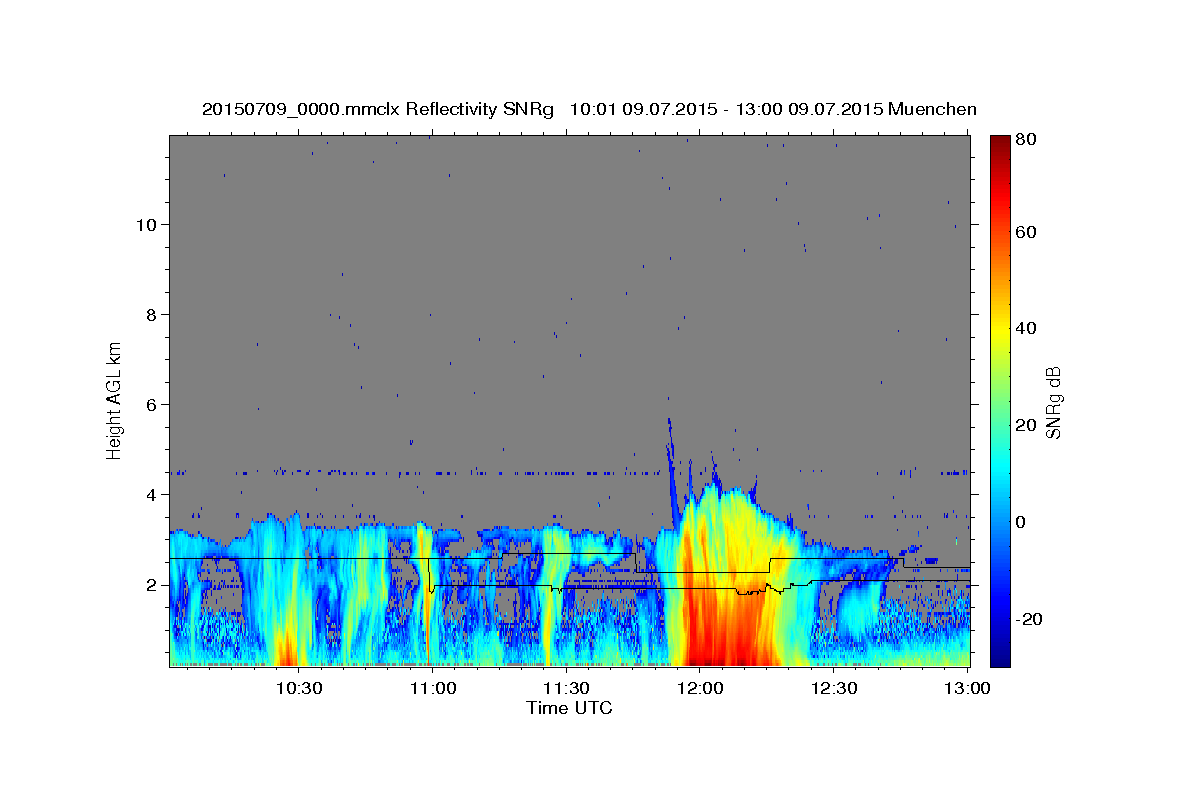Click the colorbar value label '20'
This screenshot has height=800, width=1200.
[x=1025, y=425]
